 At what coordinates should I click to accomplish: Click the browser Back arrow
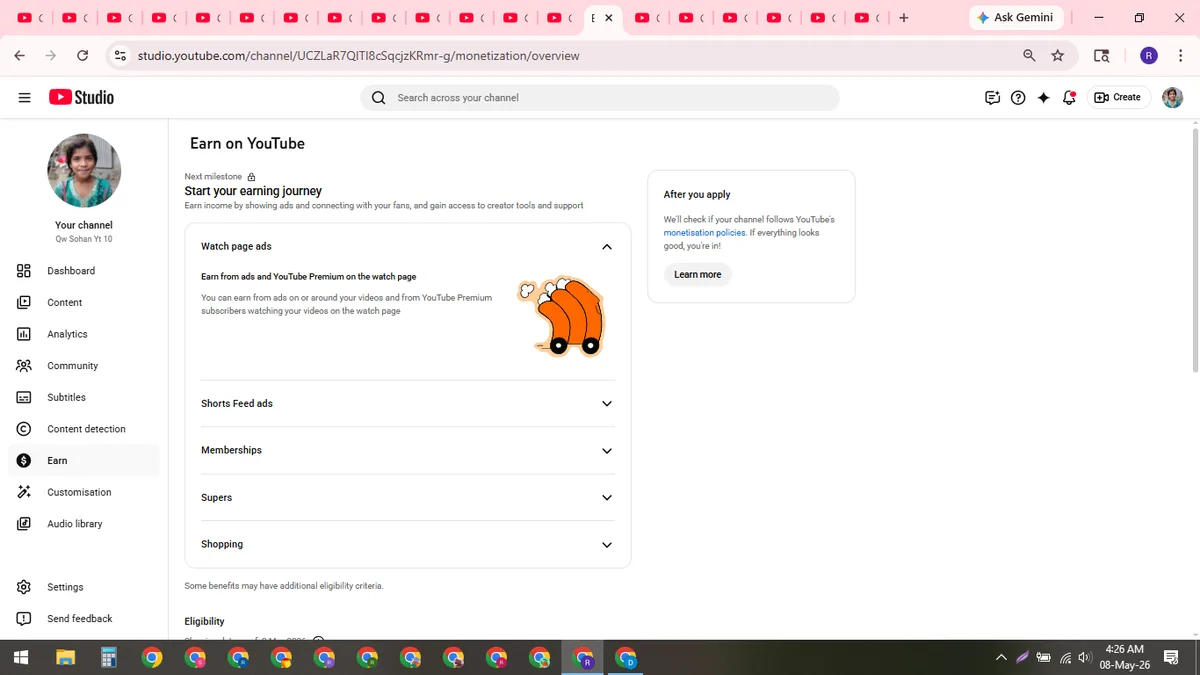pos(20,56)
